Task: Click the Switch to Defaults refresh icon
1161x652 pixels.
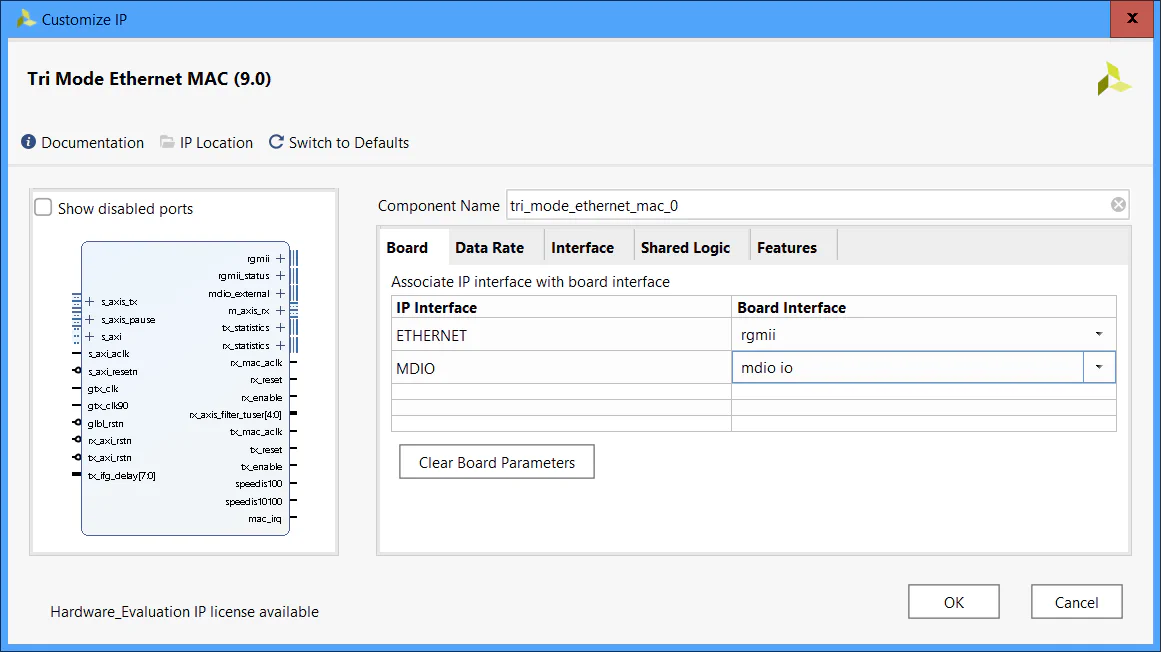Action: tap(276, 142)
